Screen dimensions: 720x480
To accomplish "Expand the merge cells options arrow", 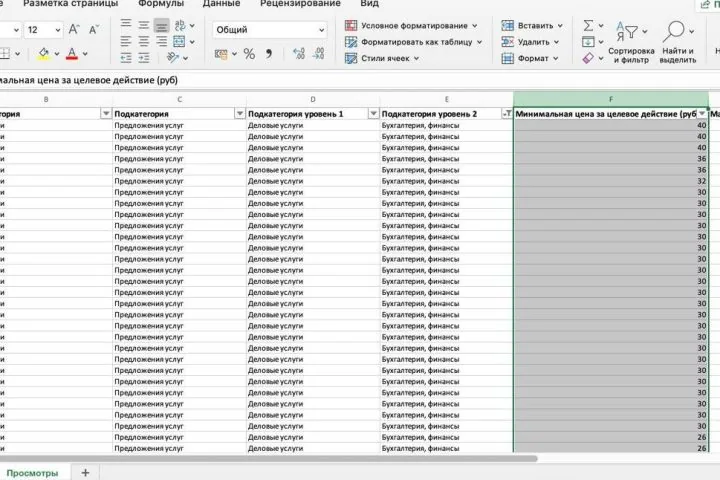I will [x=192, y=42].
